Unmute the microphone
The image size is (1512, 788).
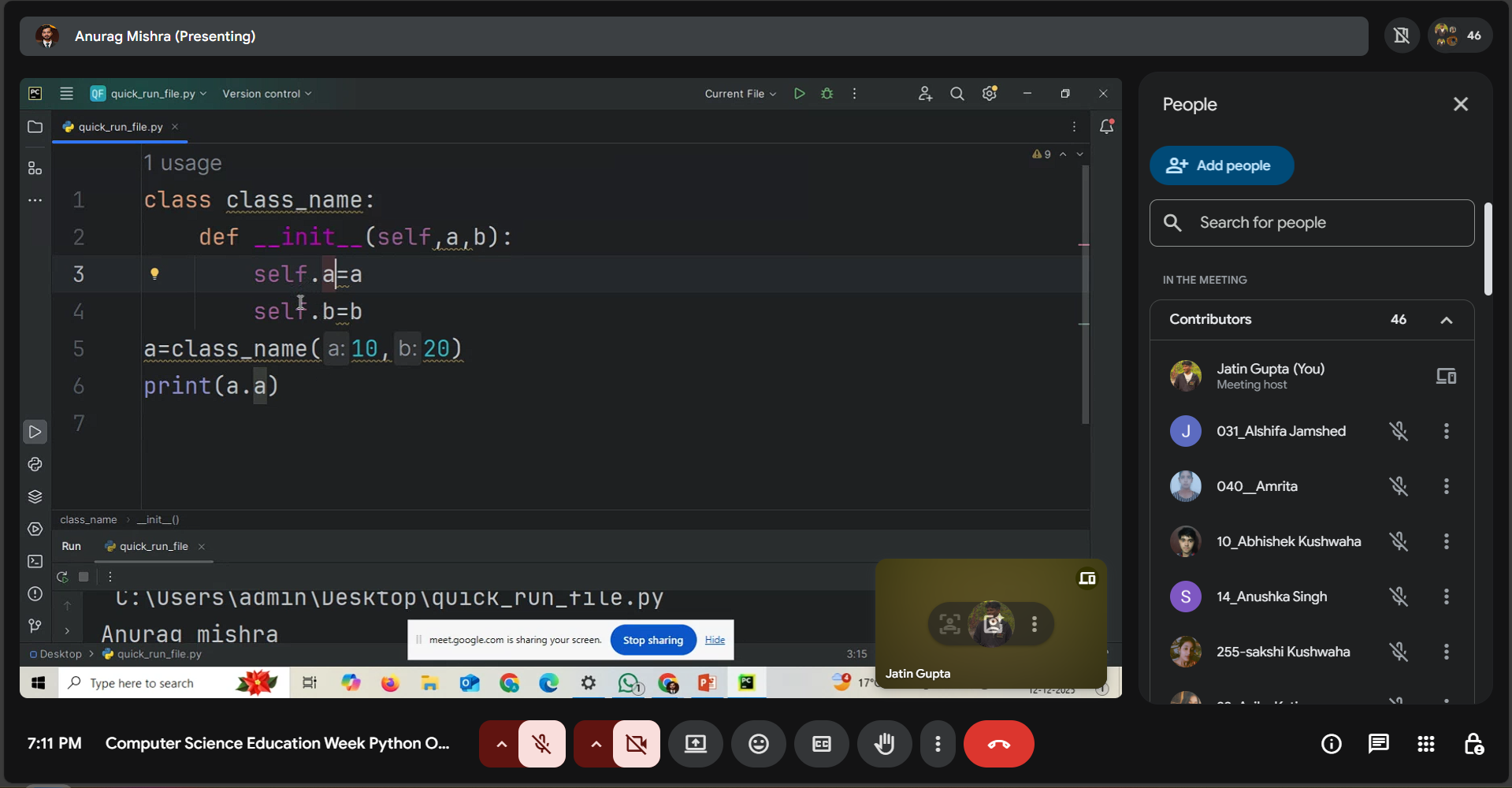tap(542, 744)
